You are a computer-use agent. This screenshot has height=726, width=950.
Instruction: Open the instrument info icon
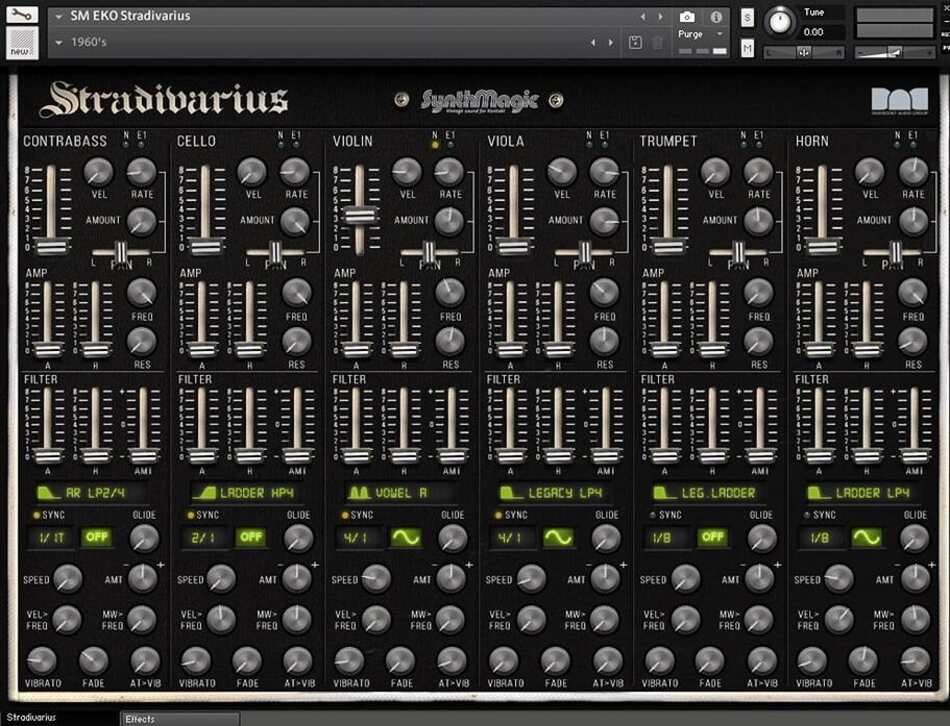click(716, 17)
